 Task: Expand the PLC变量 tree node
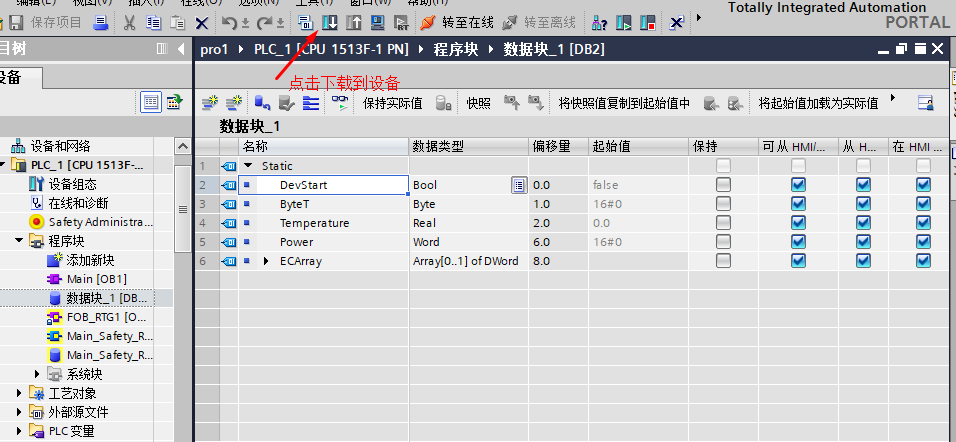[x=19, y=431]
